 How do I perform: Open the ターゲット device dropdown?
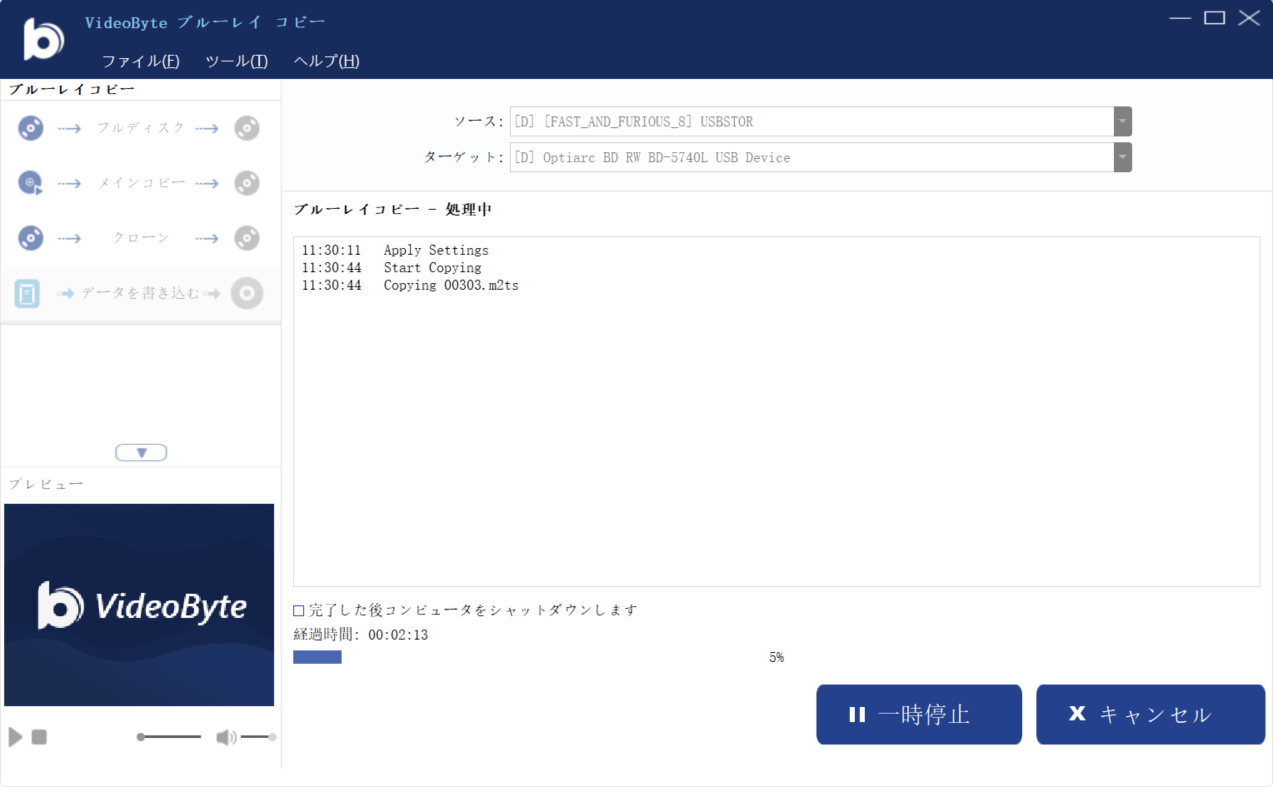coord(1121,157)
